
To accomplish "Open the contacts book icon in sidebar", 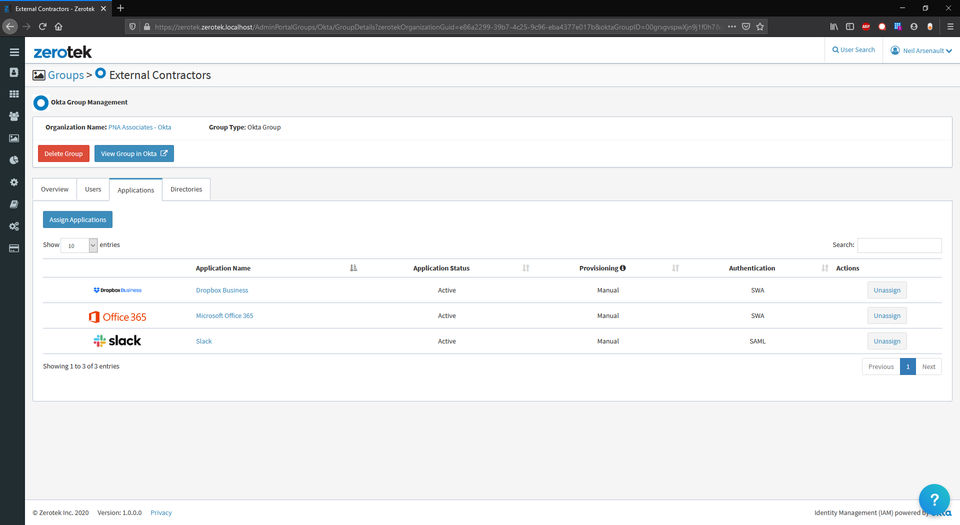I will pos(14,72).
